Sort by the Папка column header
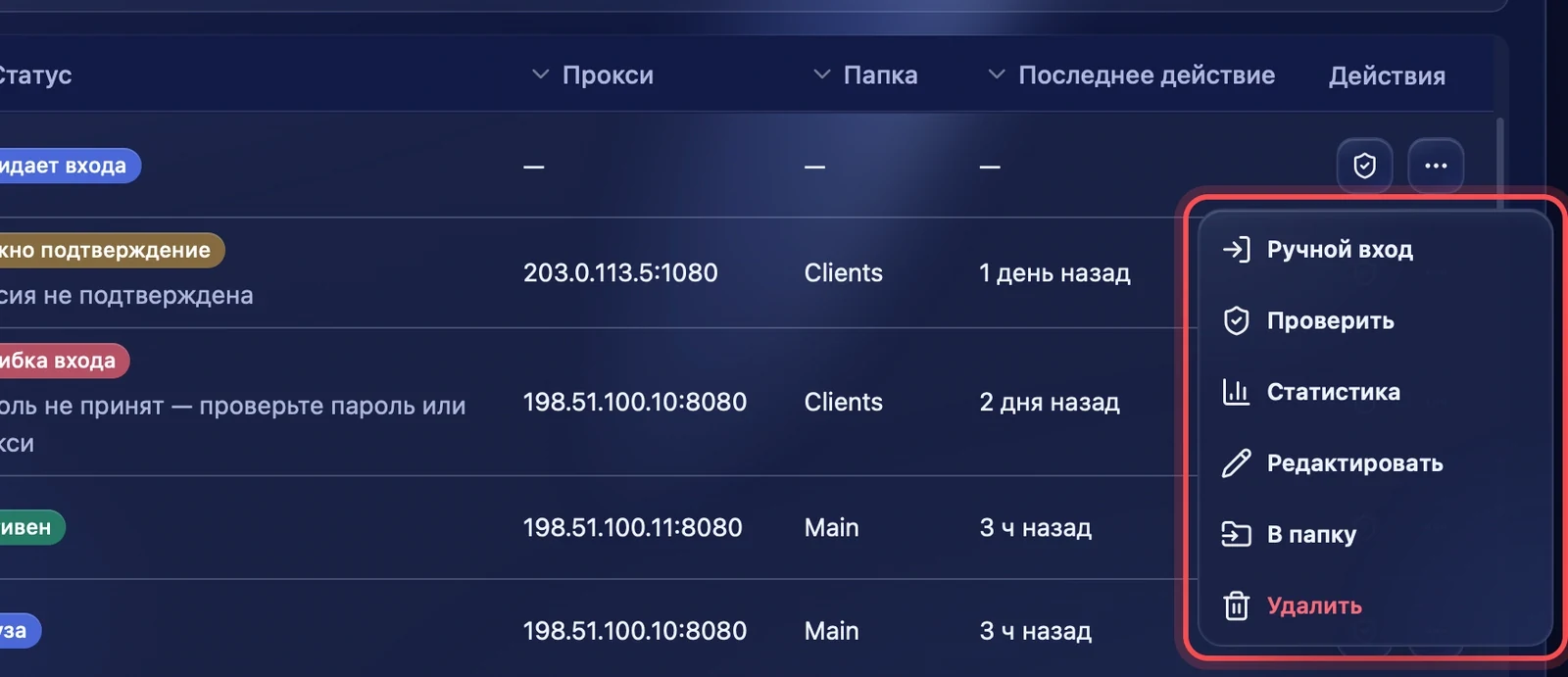 880,75
